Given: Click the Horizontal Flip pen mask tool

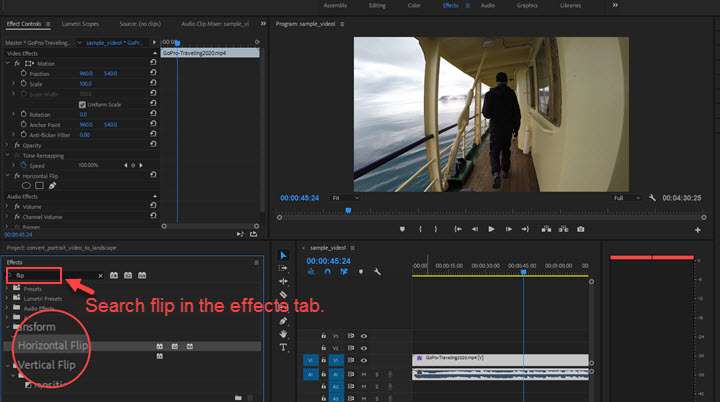Looking at the screenshot, I should [x=52, y=185].
